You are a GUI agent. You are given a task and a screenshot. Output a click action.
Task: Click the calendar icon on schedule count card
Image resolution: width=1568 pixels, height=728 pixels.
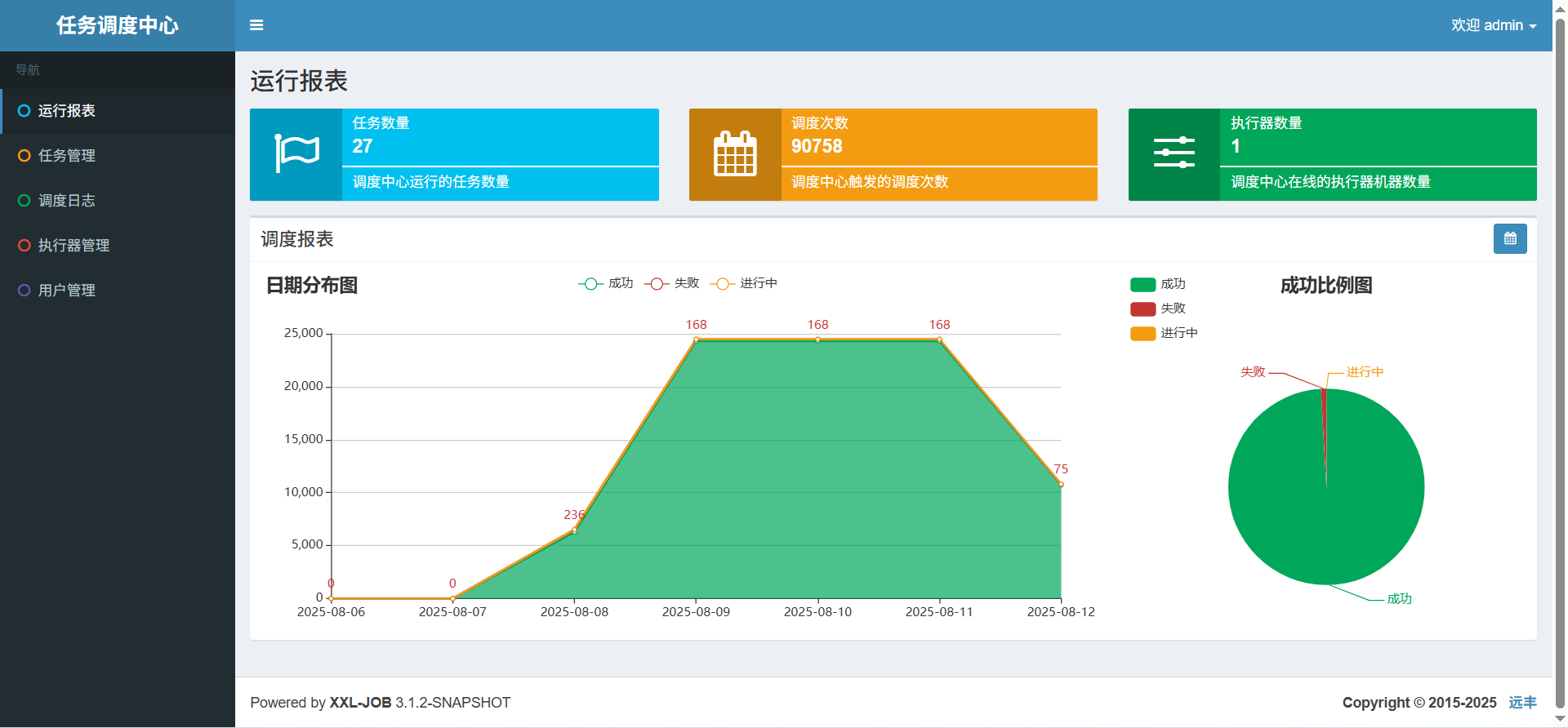click(735, 153)
